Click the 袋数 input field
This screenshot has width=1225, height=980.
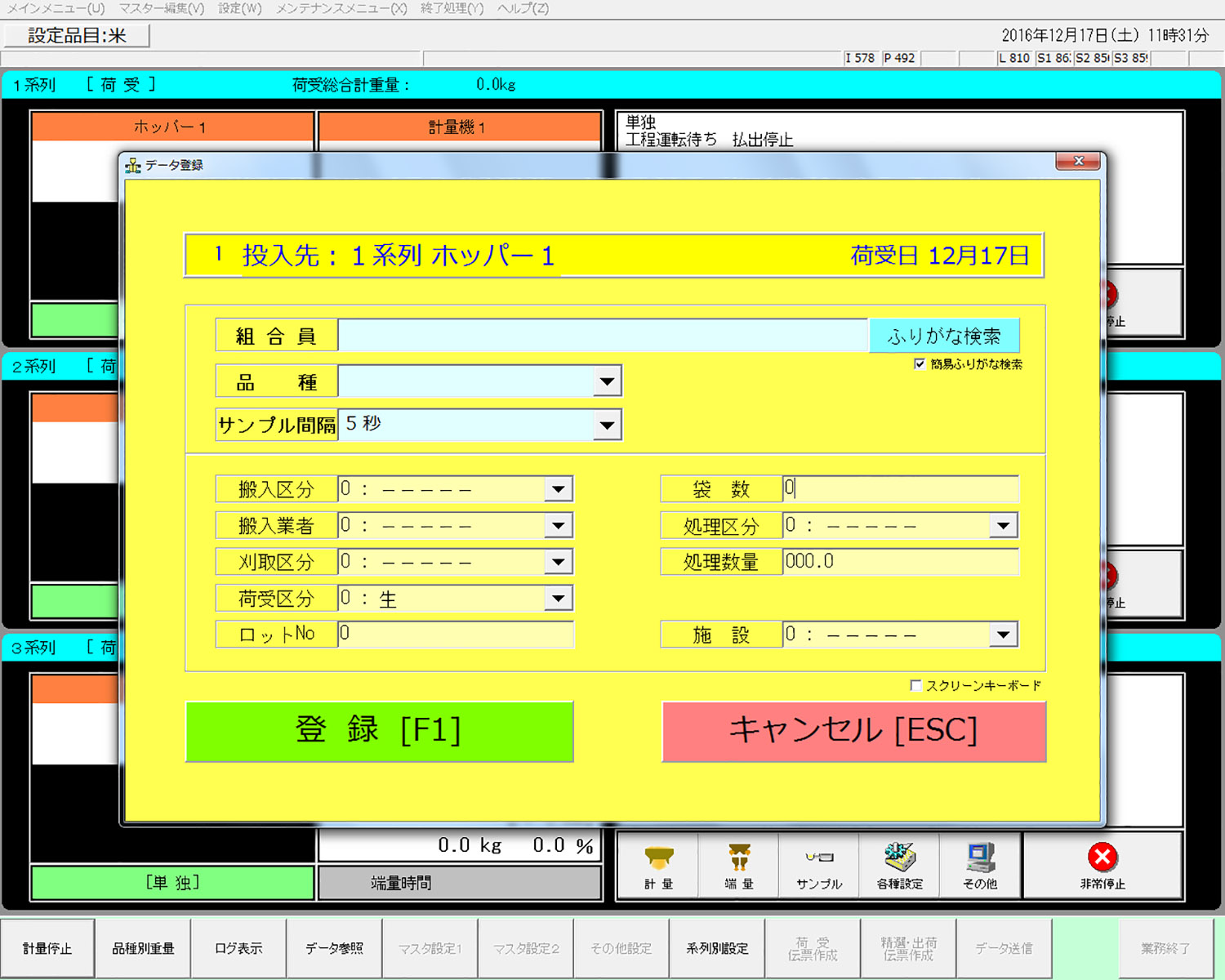pyautogui.click(x=901, y=489)
